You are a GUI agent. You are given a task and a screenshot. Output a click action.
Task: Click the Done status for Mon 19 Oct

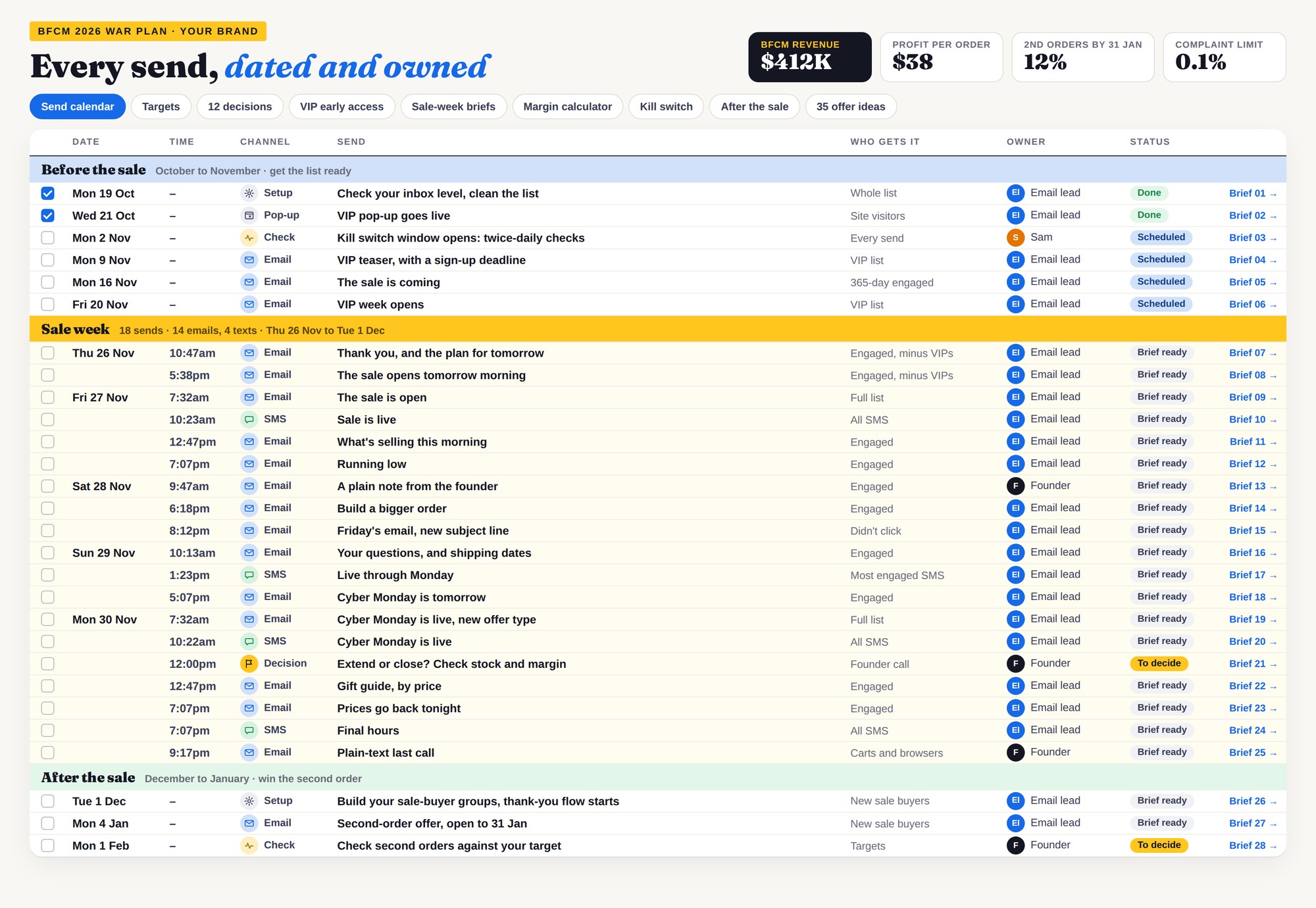tap(1149, 193)
